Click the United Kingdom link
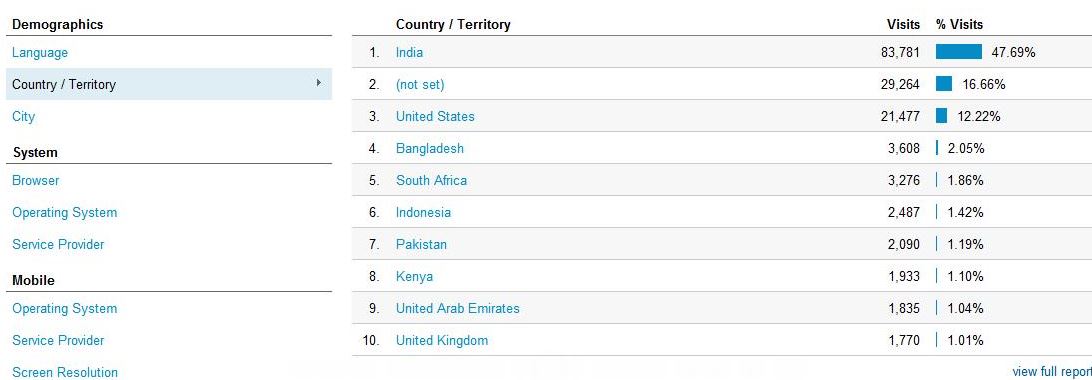The height and width of the screenshot is (380, 1092). (442, 341)
